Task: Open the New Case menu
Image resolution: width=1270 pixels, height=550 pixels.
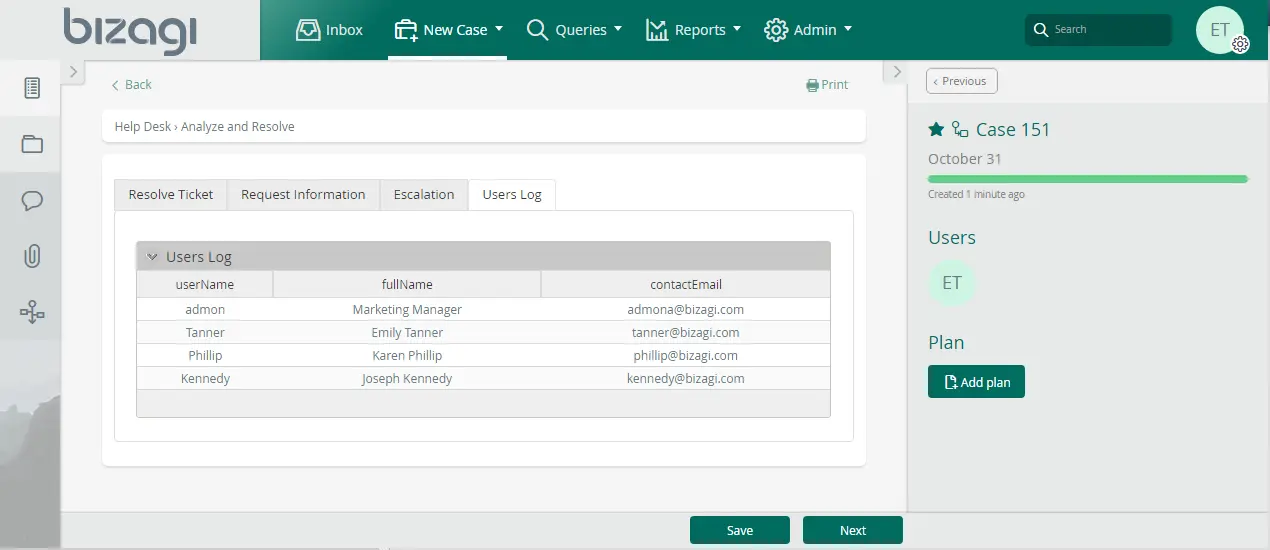Action: pyautogui.click(x=448, y=30)
